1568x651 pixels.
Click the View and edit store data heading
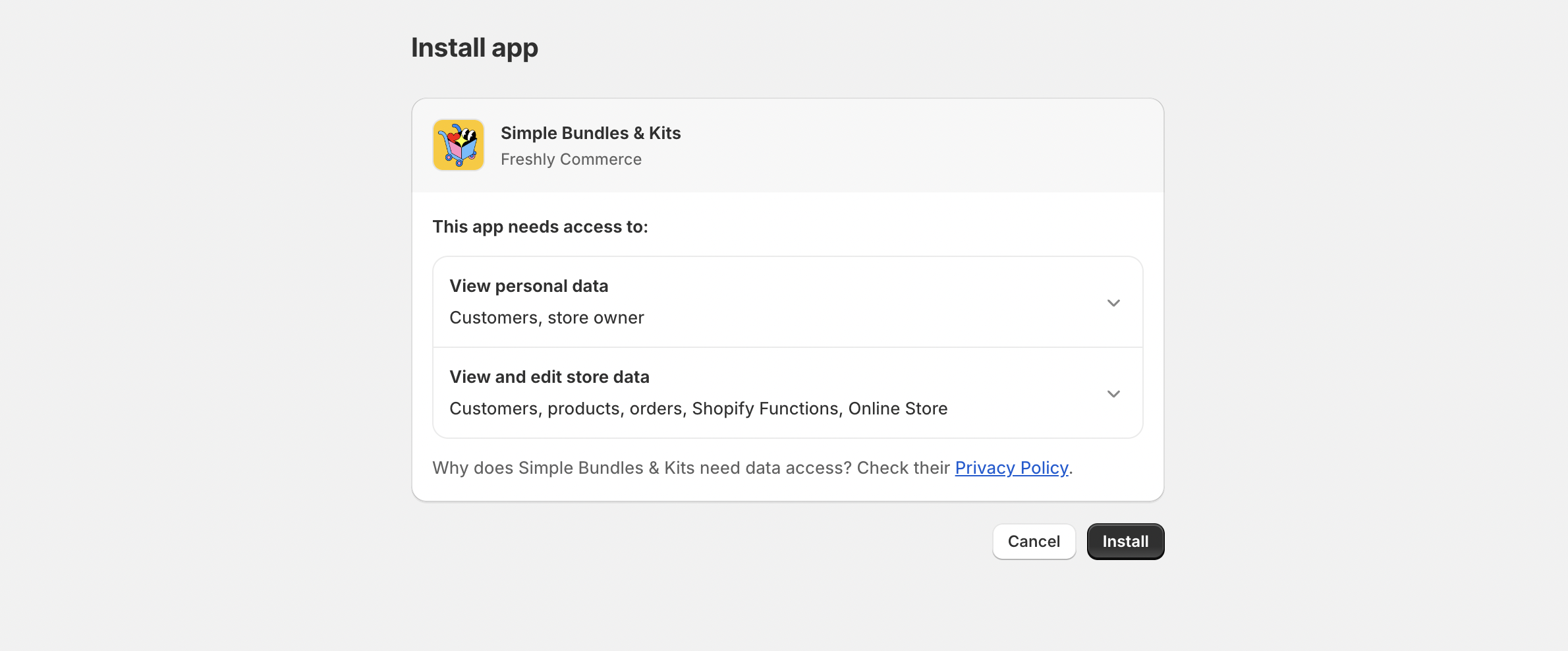coord(549,376)
